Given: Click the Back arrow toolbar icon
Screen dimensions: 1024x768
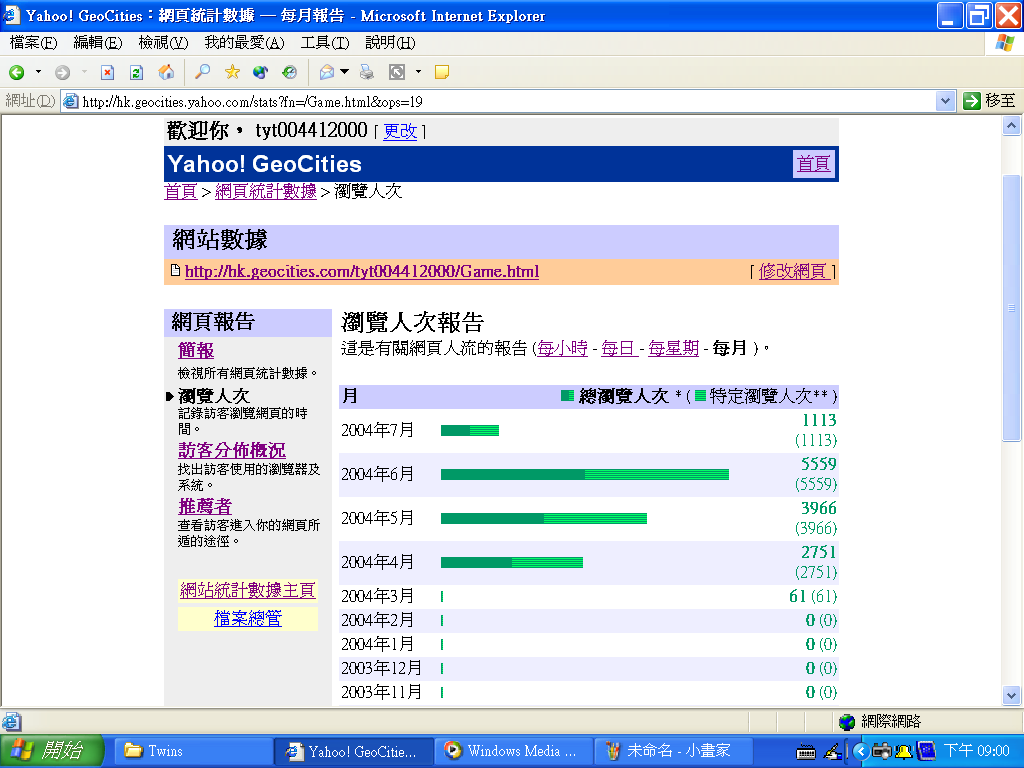Looking at the screenshot, I should click(17, 72).
